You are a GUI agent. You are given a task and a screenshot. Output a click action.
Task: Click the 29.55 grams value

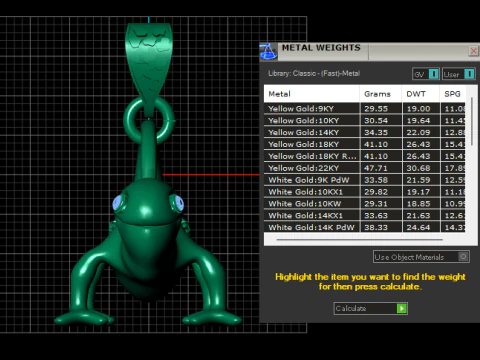click(x=376, y=109)
